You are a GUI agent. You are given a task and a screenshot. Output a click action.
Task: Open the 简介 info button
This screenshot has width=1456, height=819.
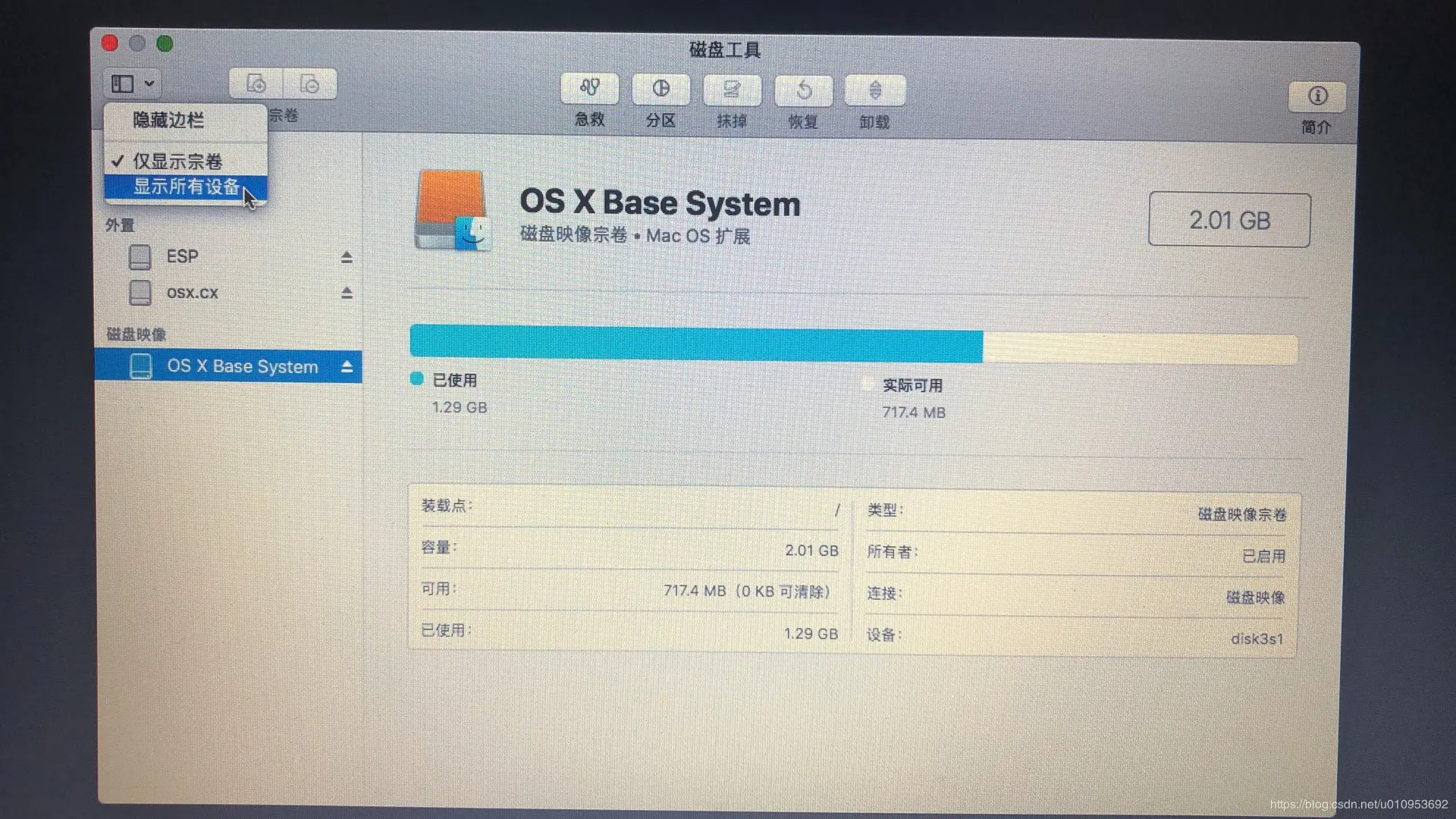click(x=1317, y=96)
